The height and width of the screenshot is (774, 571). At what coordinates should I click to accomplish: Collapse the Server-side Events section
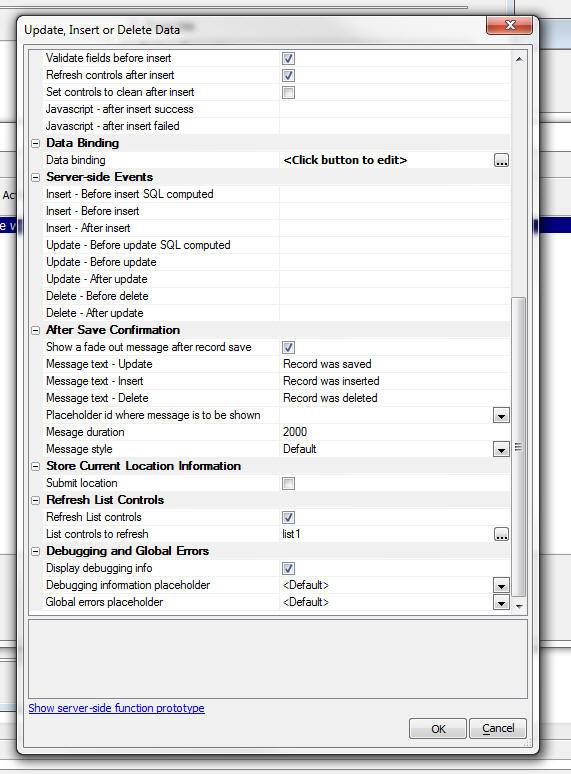click(x=36, y=177)
